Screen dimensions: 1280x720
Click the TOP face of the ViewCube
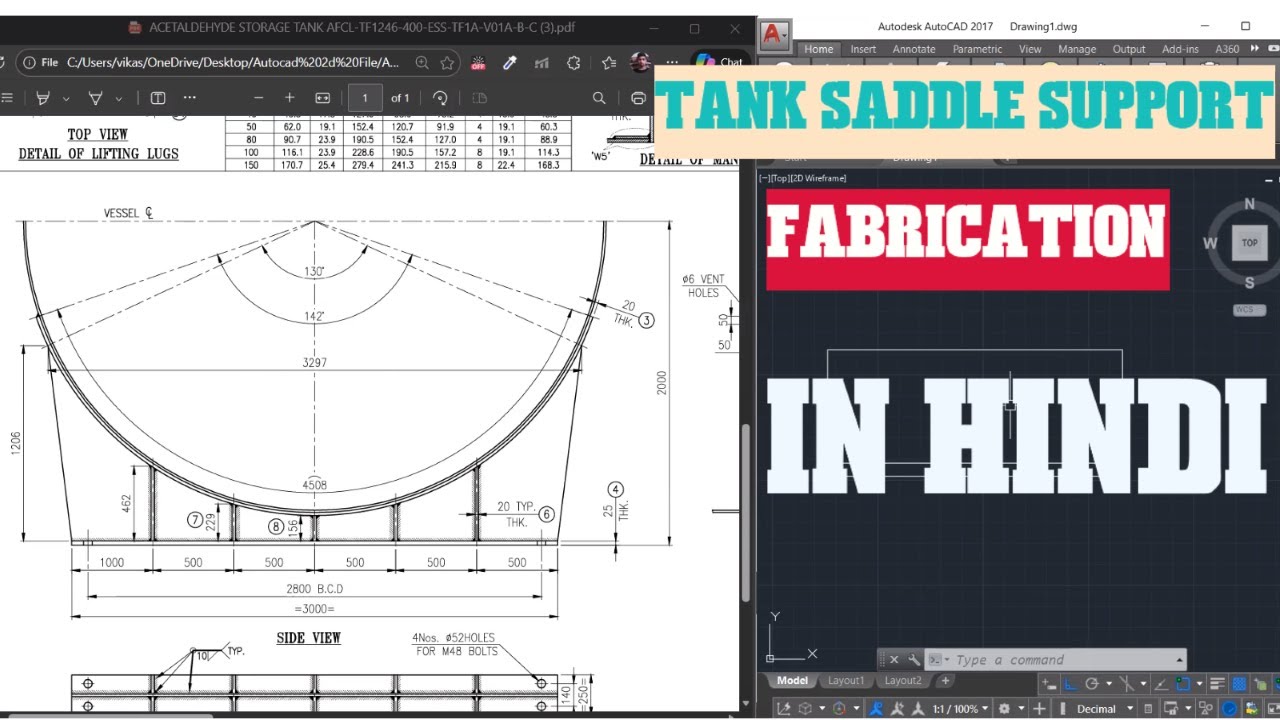(1249, 243)
